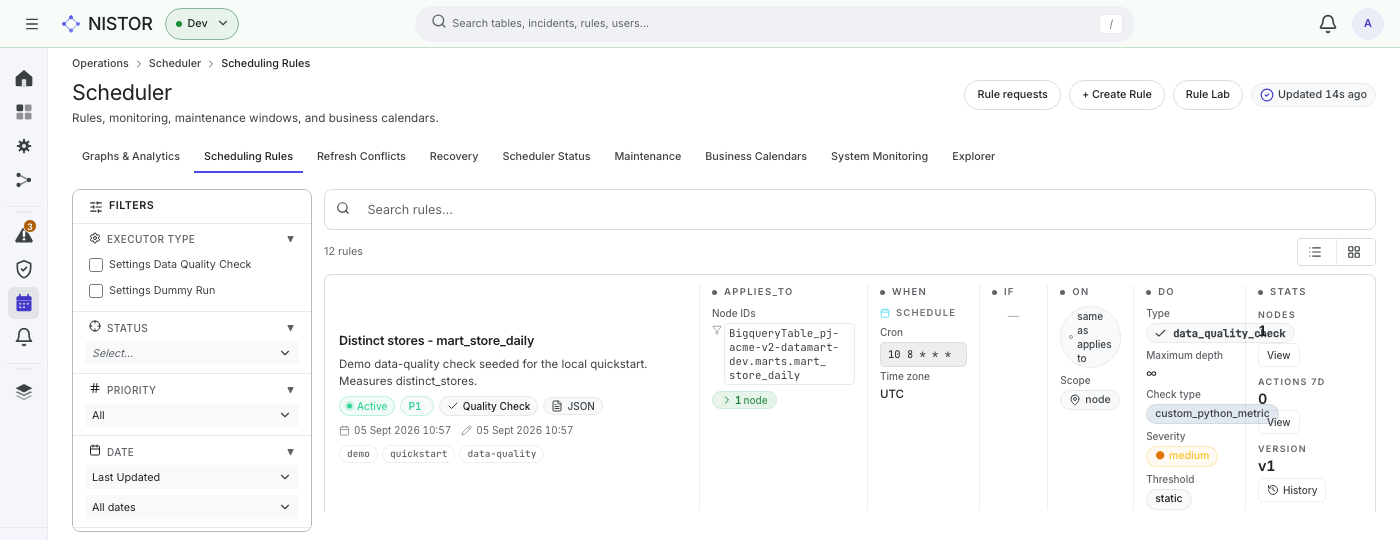The width and height of the screenshot is (1400, 540).
Task: Click the global search magnifier icon
Action: click(x=438, y=22)
